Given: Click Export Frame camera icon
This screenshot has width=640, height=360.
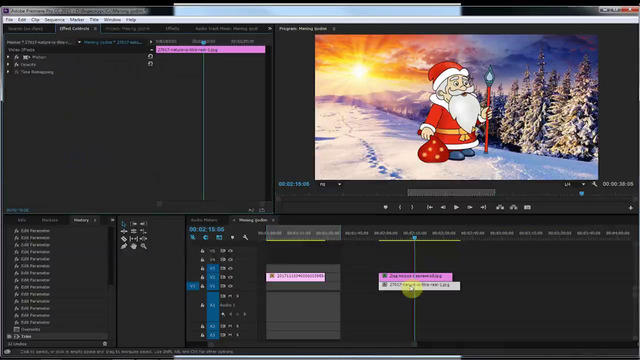Looking at the screenshot, I should click(x=527, y=207).
